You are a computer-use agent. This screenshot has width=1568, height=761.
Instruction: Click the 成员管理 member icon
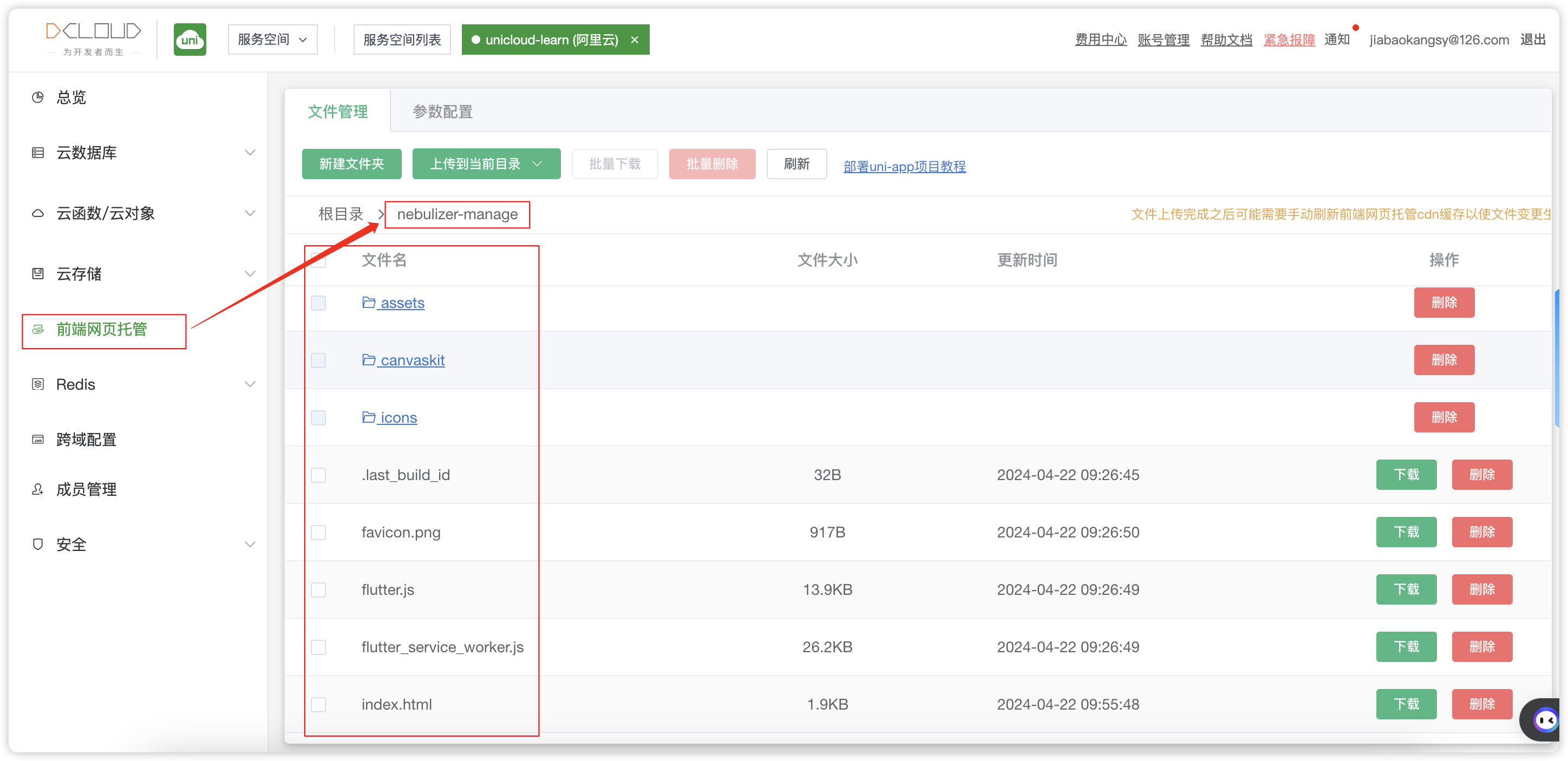coord(38,489)
